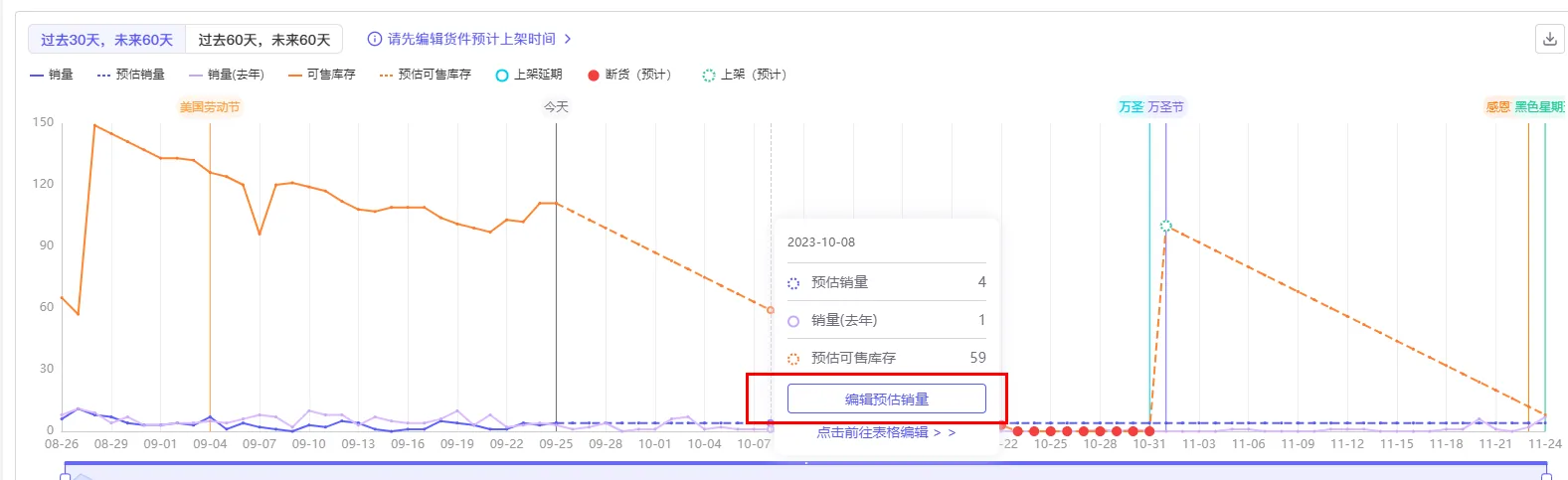Click the 08-26 x-axis label

click(62, 444)
